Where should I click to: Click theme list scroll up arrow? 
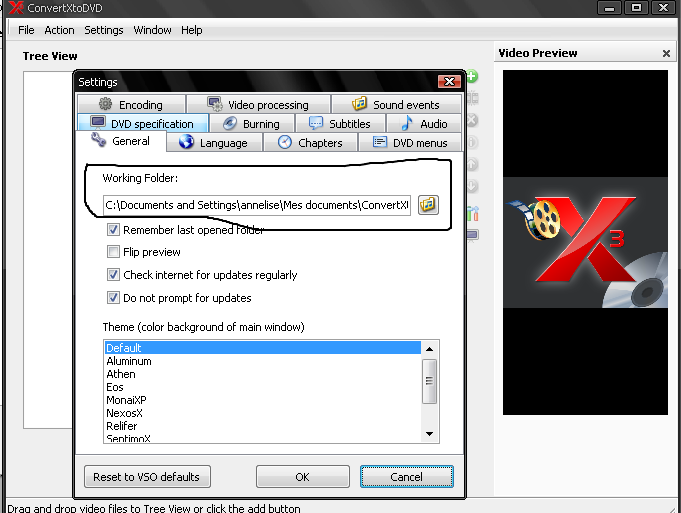point(430,349)
